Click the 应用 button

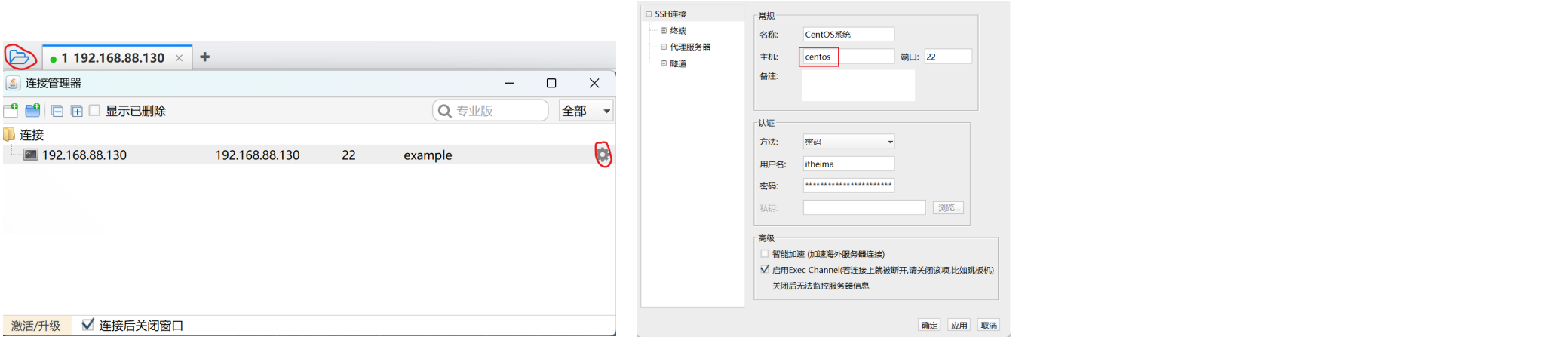pos(959,325)
